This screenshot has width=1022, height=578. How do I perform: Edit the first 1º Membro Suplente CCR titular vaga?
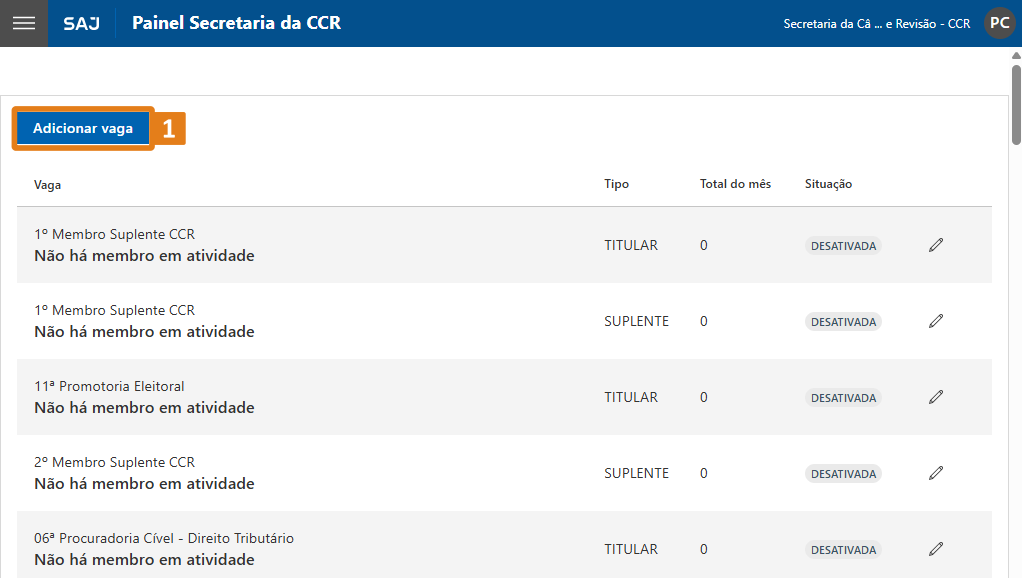(x=936, y=245)
